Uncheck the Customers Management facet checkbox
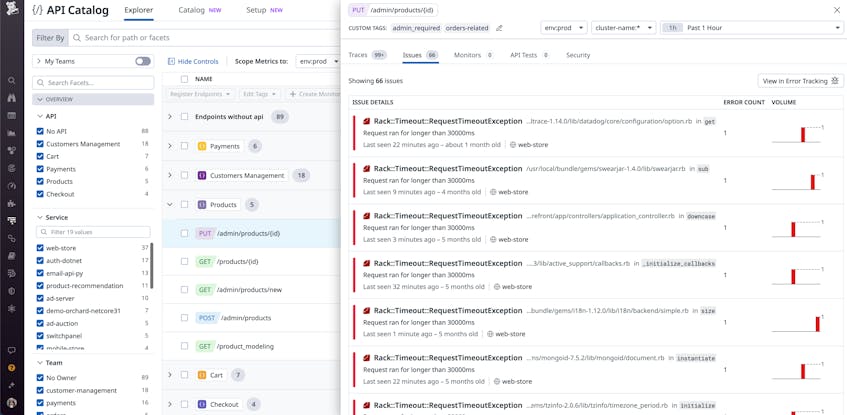Viewport: 847px width, 415px height. pos(39,144)
